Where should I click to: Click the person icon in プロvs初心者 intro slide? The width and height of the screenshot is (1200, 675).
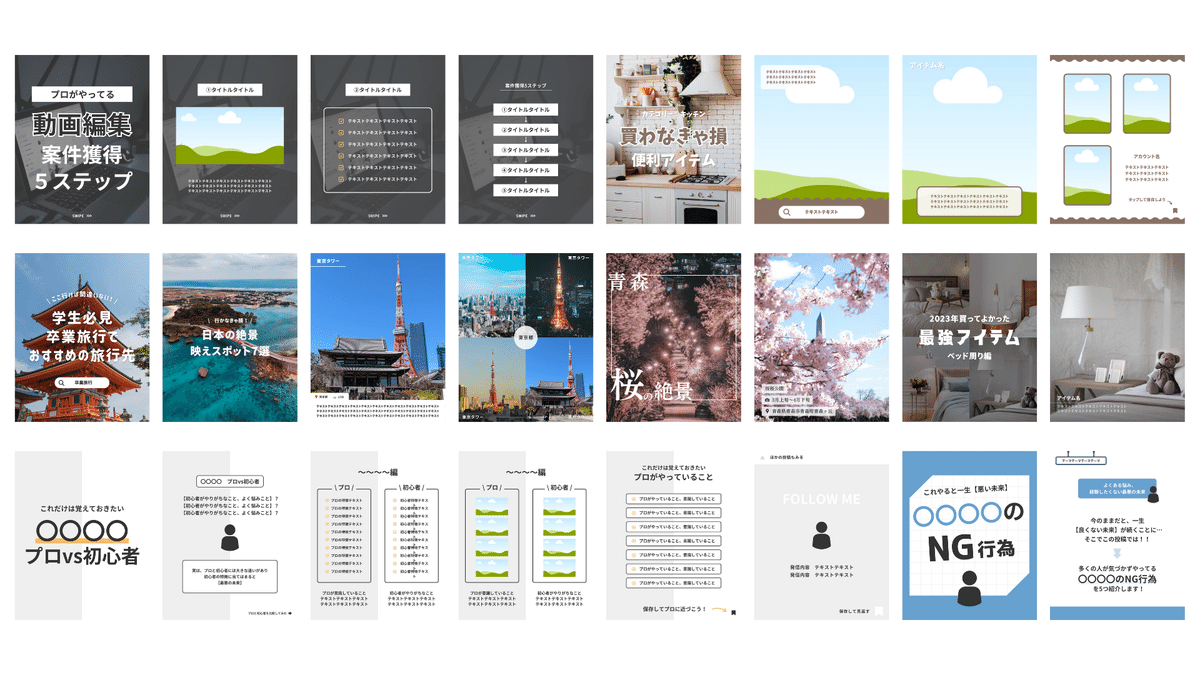click(229, 538)
